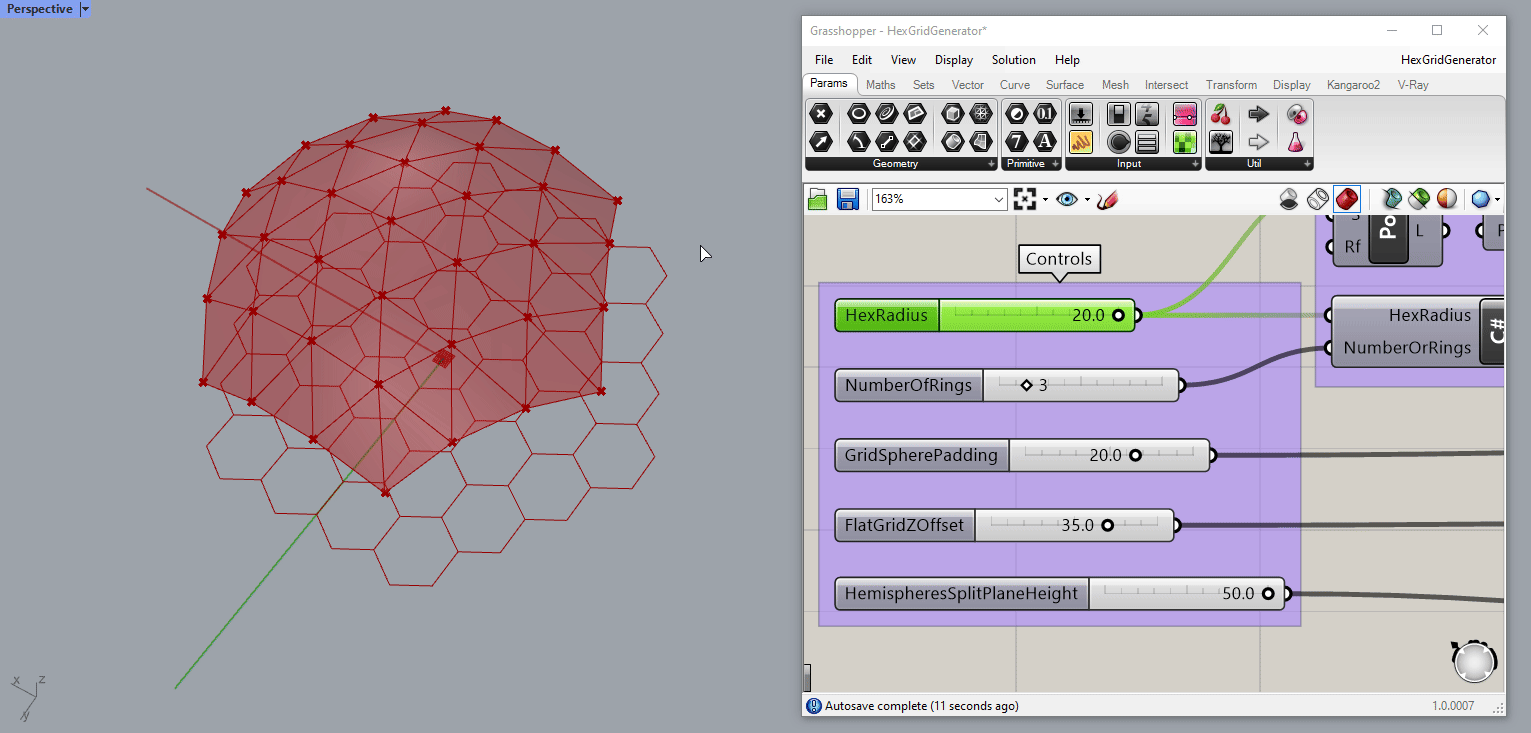This screenshot has width=1531, height=733.
Task: Click the Cherry Picker util icon
Action: [1220, 114]
